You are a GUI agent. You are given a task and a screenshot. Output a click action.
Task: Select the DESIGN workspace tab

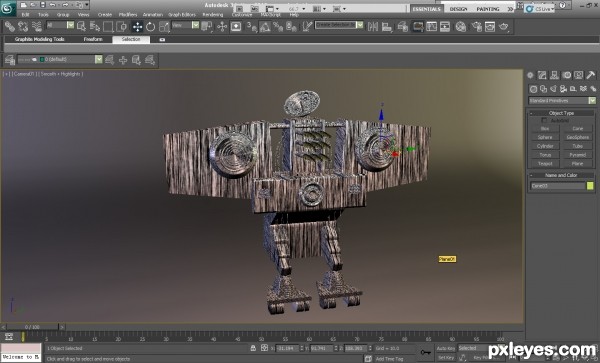click(458, 9)
